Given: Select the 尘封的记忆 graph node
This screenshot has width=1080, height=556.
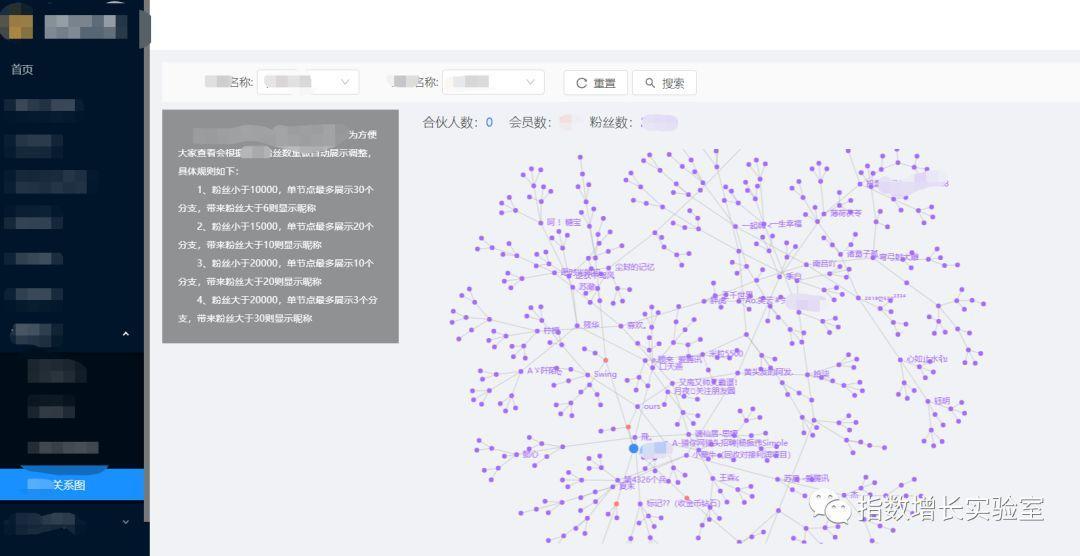Looking at the screenshot, I should pos(633,267).
